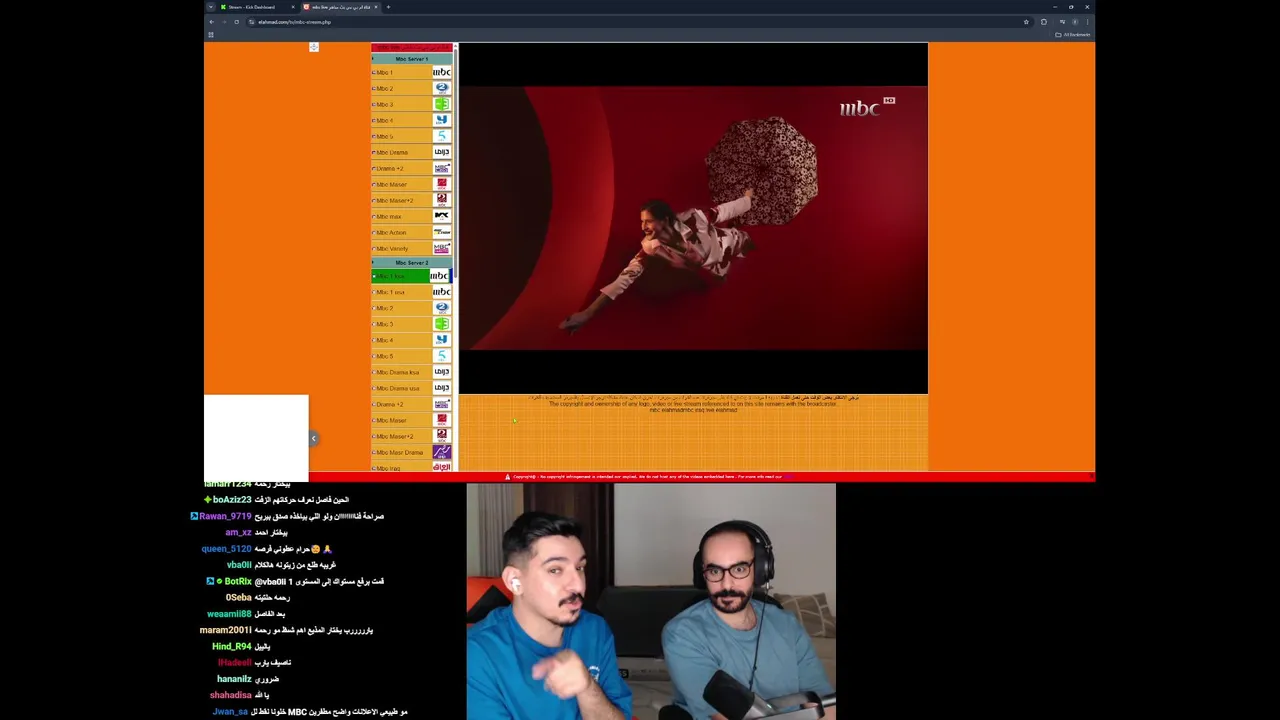Click chat username Jwan_sa
The image size is (1280, 720).
click(x=230, y=712)
